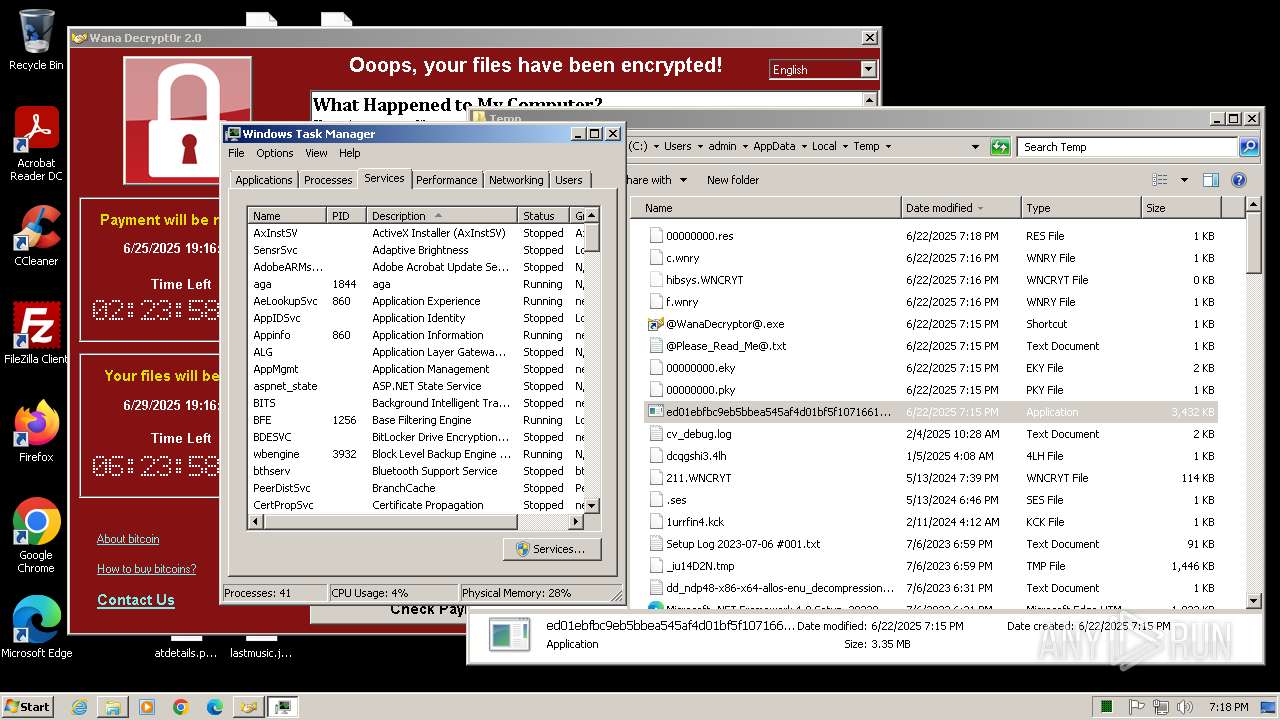
Task: Open Google Chrome desktop shortcut
Action: tap(36, 536)
